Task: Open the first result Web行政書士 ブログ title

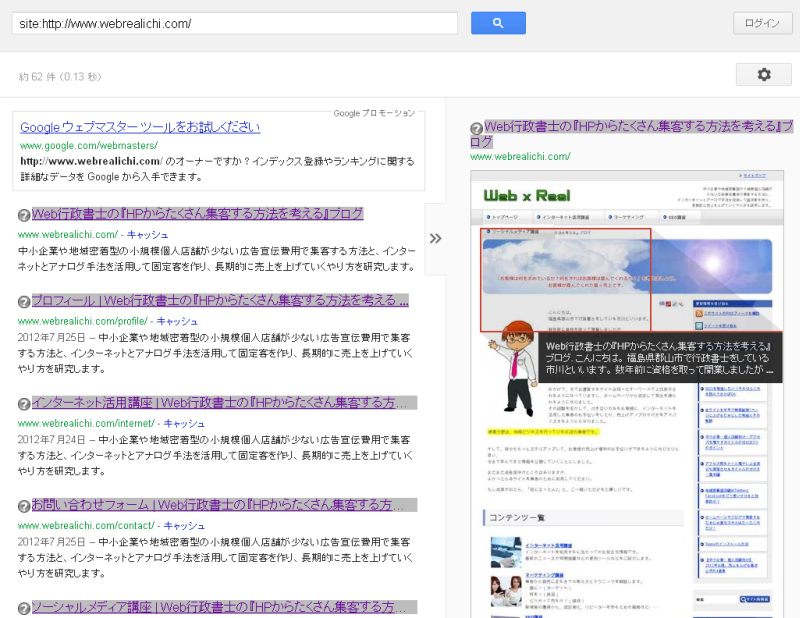Action: [x=197, y=213]
